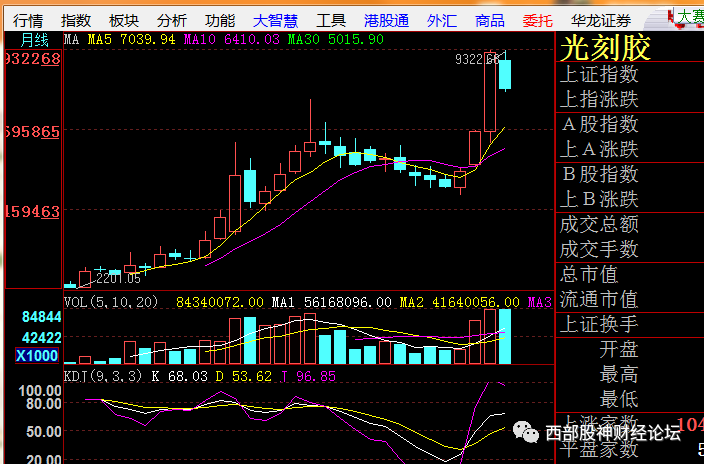The width and height of the screenshot is (704, 464).
Task: Open the 板块 menu
Action: (124, 20)
